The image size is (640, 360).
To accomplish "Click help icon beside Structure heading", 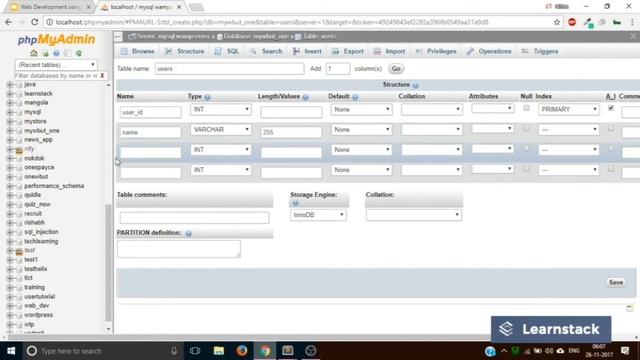I will (416, 85).
